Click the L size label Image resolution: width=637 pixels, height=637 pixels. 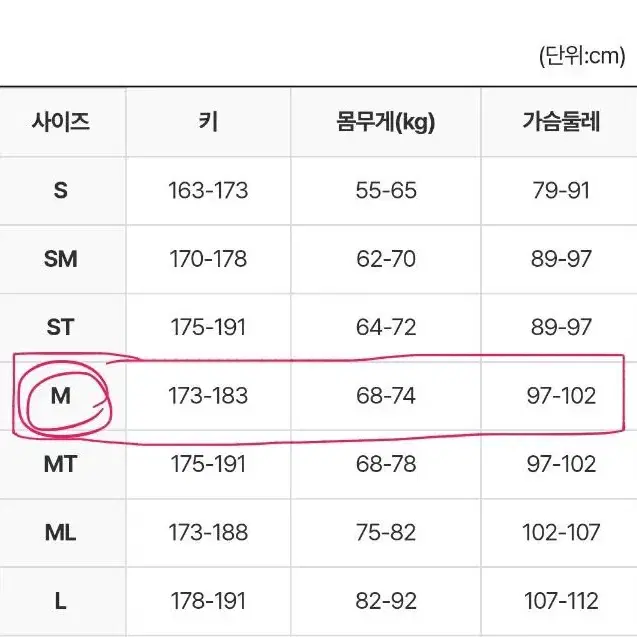point(61,601)
